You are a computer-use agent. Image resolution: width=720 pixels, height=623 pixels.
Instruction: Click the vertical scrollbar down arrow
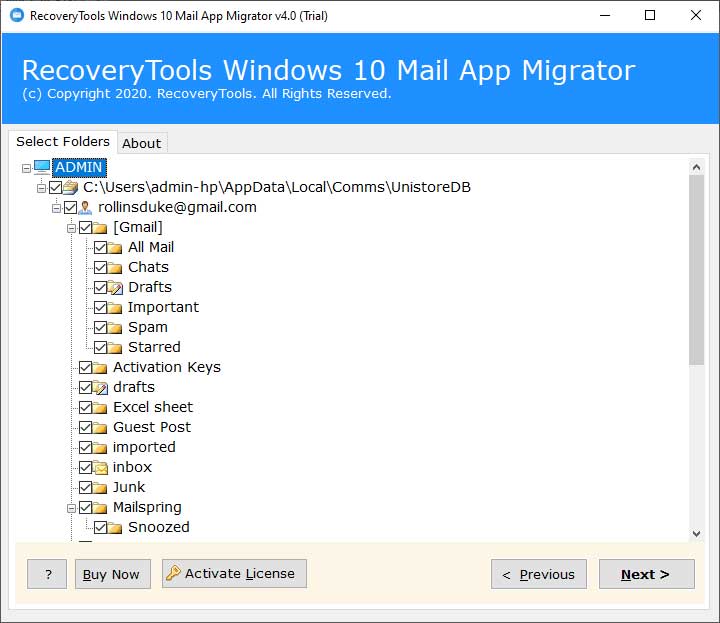pos(696,534)
